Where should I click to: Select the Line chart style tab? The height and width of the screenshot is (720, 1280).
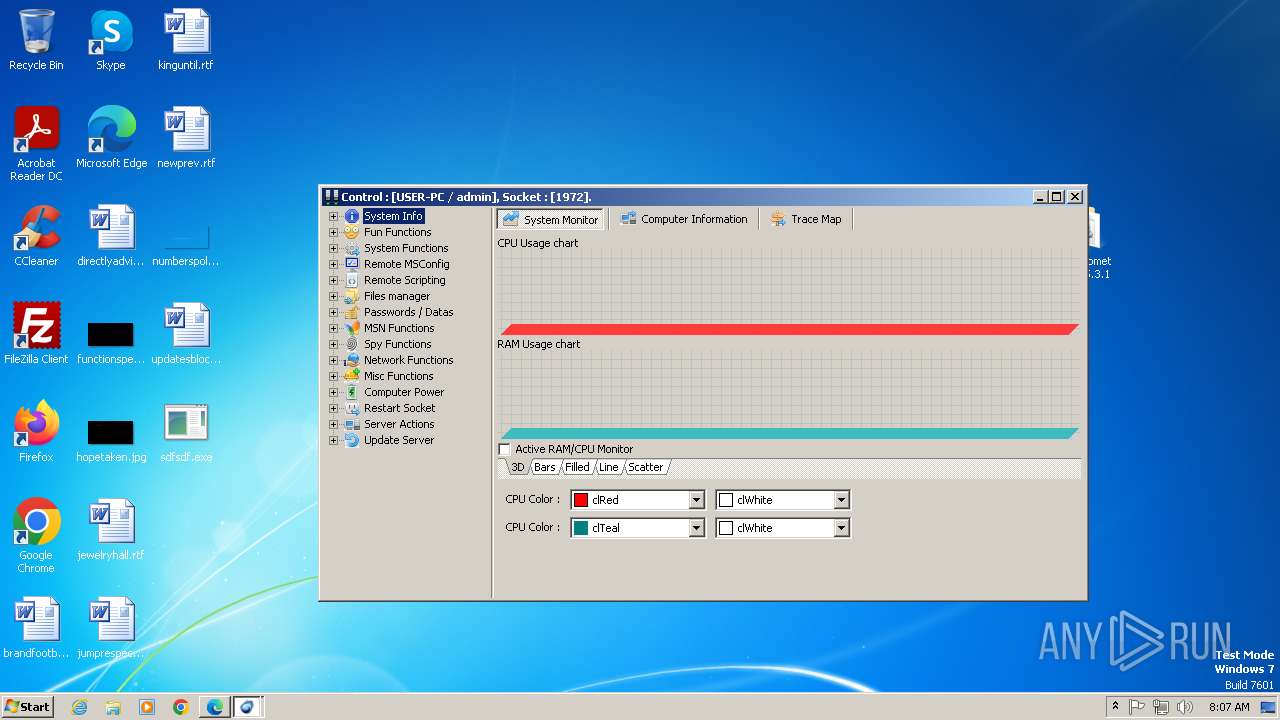coord(609,467)
